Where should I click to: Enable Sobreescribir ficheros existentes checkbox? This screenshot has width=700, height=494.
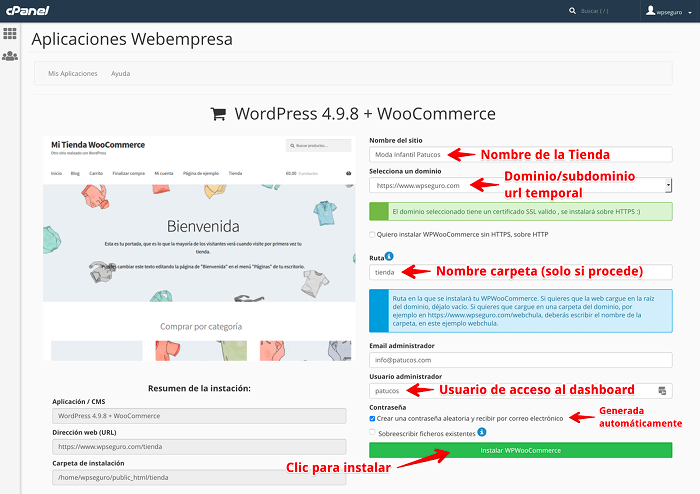point(372,432)
